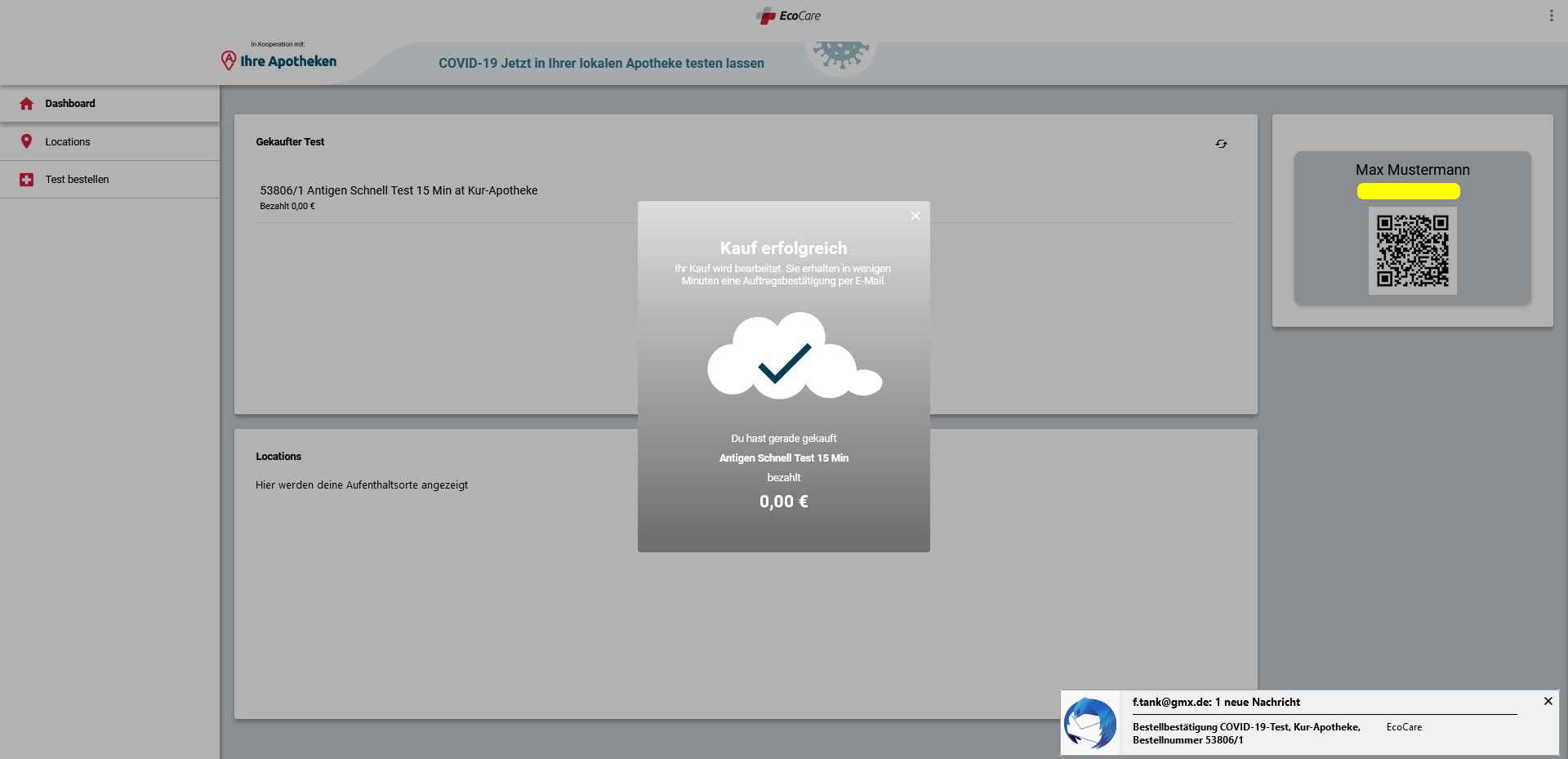Dismiss the Thunderbird new message notification
The height and width of the screenshot is (759, 1568).
click(x=1548, y=701)
